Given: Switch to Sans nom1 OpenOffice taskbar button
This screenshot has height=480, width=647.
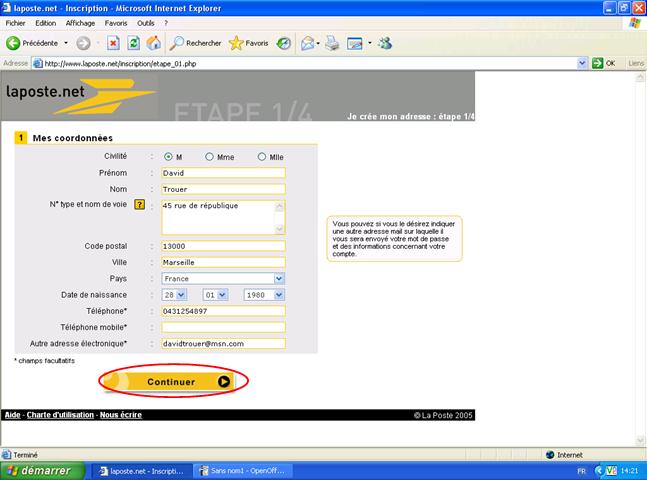Looking at the screenshot, I should coord(243,471).
